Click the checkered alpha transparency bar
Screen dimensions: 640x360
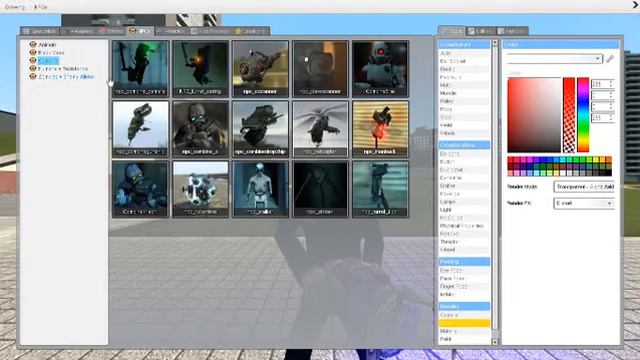click(x=569, y=115)
